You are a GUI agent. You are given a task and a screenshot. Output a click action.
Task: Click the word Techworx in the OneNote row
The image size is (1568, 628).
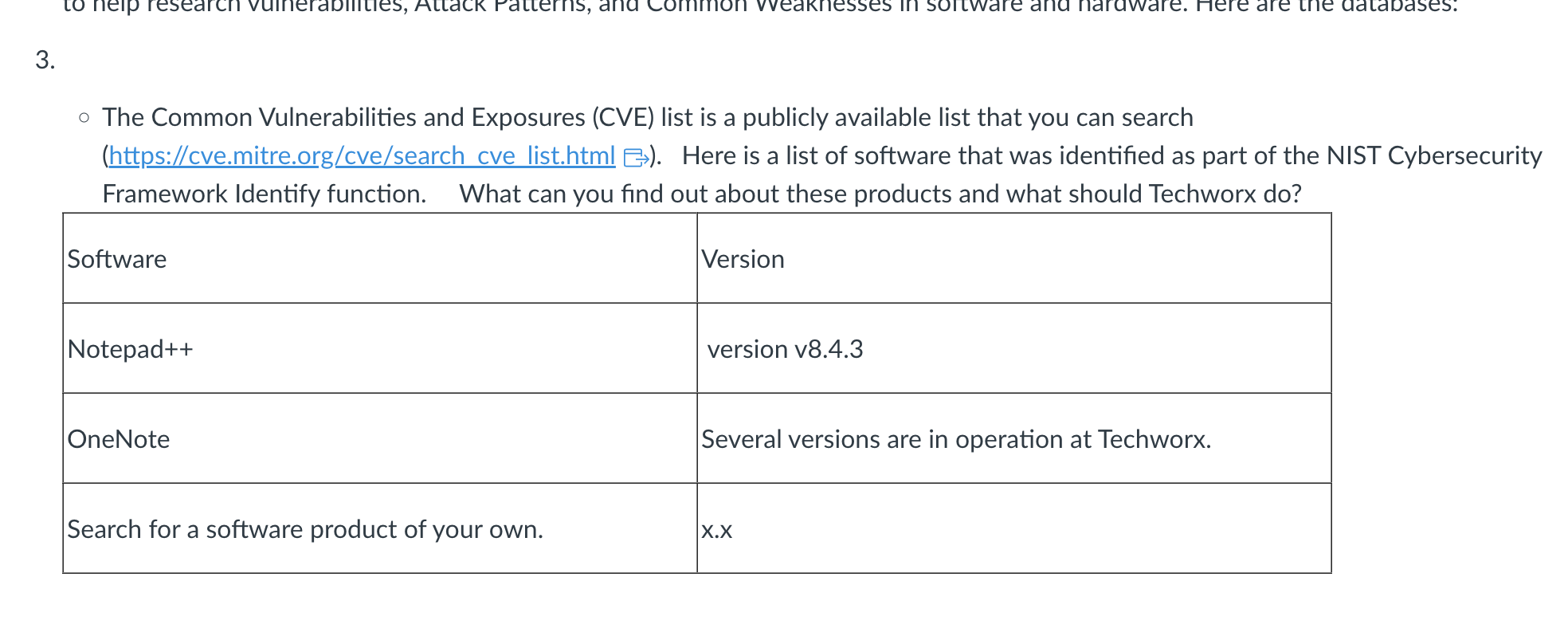pos(1154,439)
